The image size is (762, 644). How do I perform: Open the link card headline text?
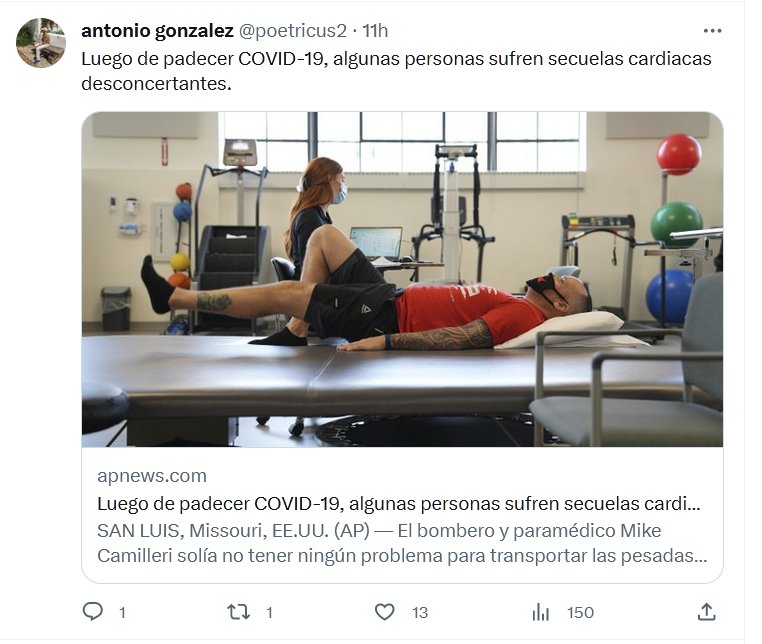398,504
